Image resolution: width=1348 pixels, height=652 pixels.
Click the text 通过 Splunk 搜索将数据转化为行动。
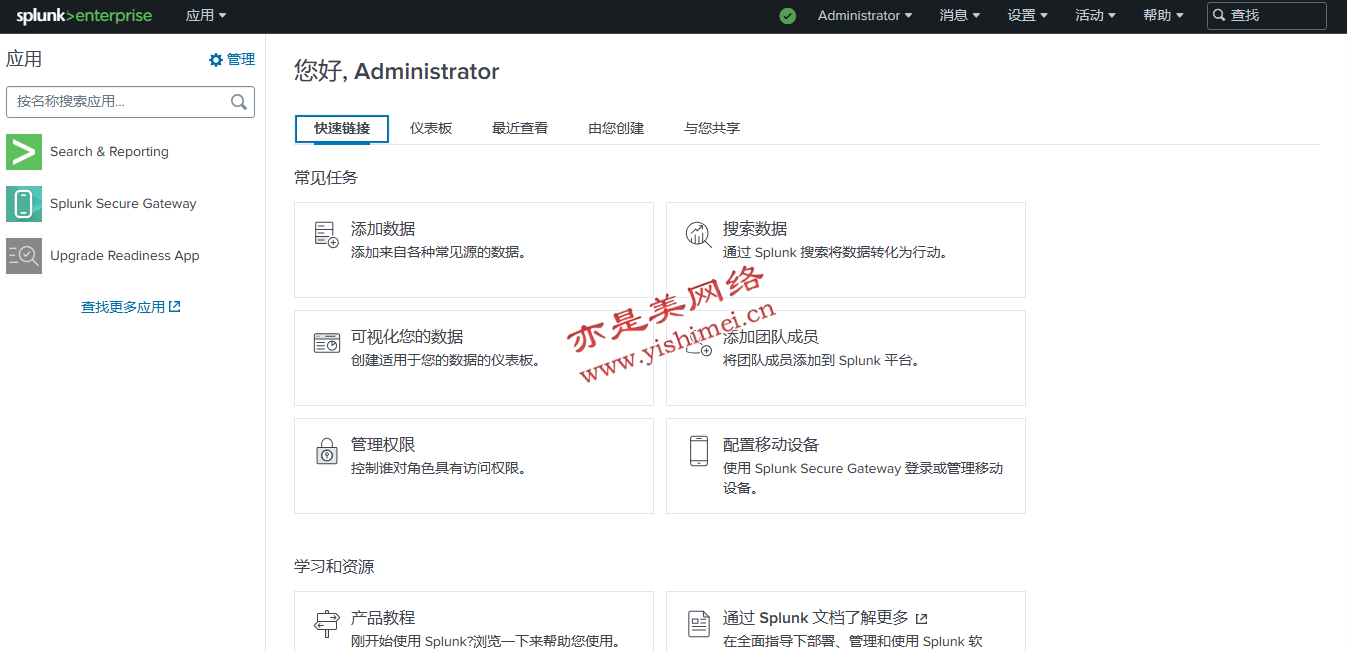[835, 253]
